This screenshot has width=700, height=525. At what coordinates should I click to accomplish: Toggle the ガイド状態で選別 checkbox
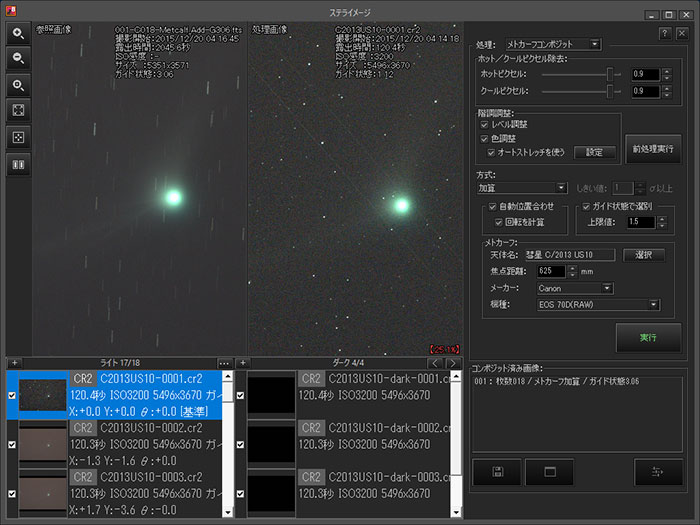(585, 207)
